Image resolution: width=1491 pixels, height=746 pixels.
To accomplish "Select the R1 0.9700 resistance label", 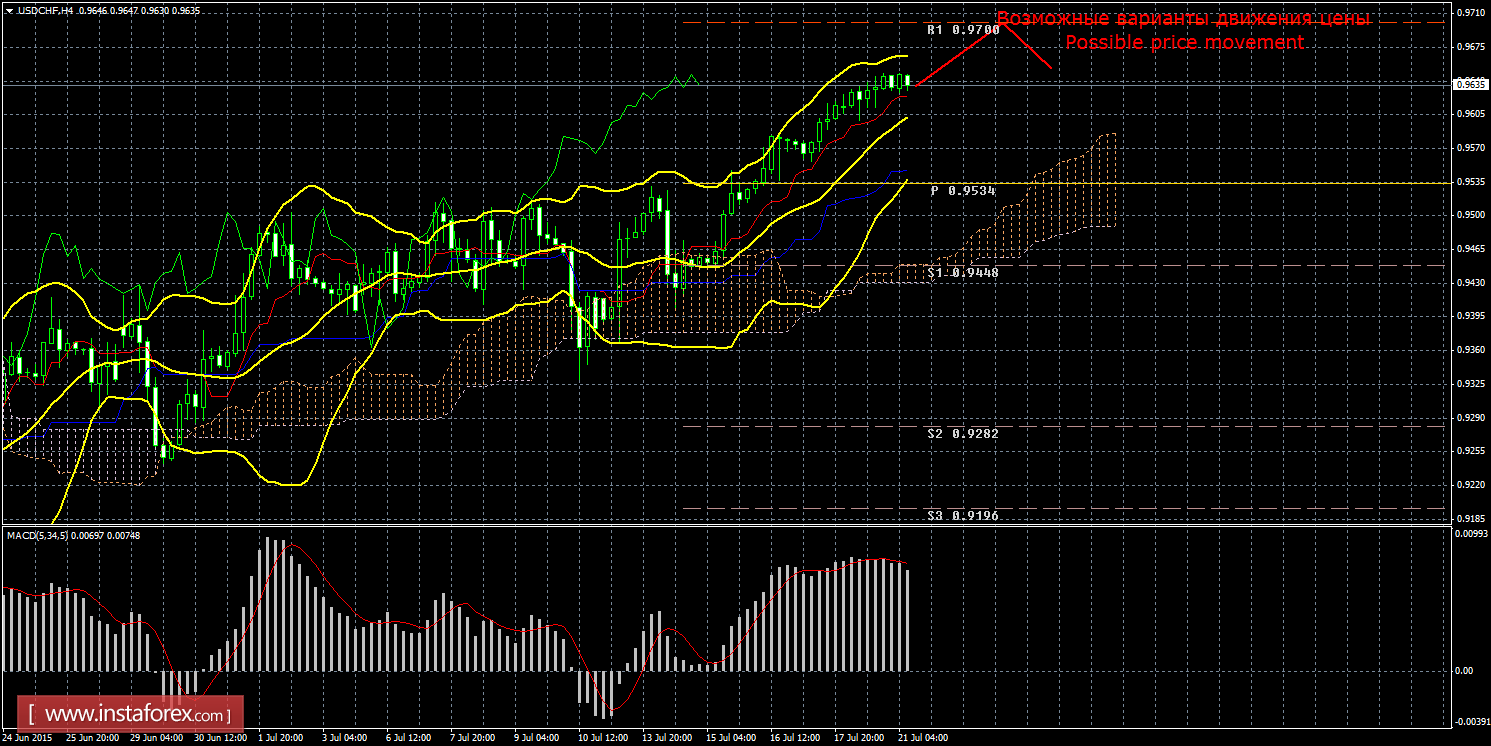I will click(x=962, y=30).
